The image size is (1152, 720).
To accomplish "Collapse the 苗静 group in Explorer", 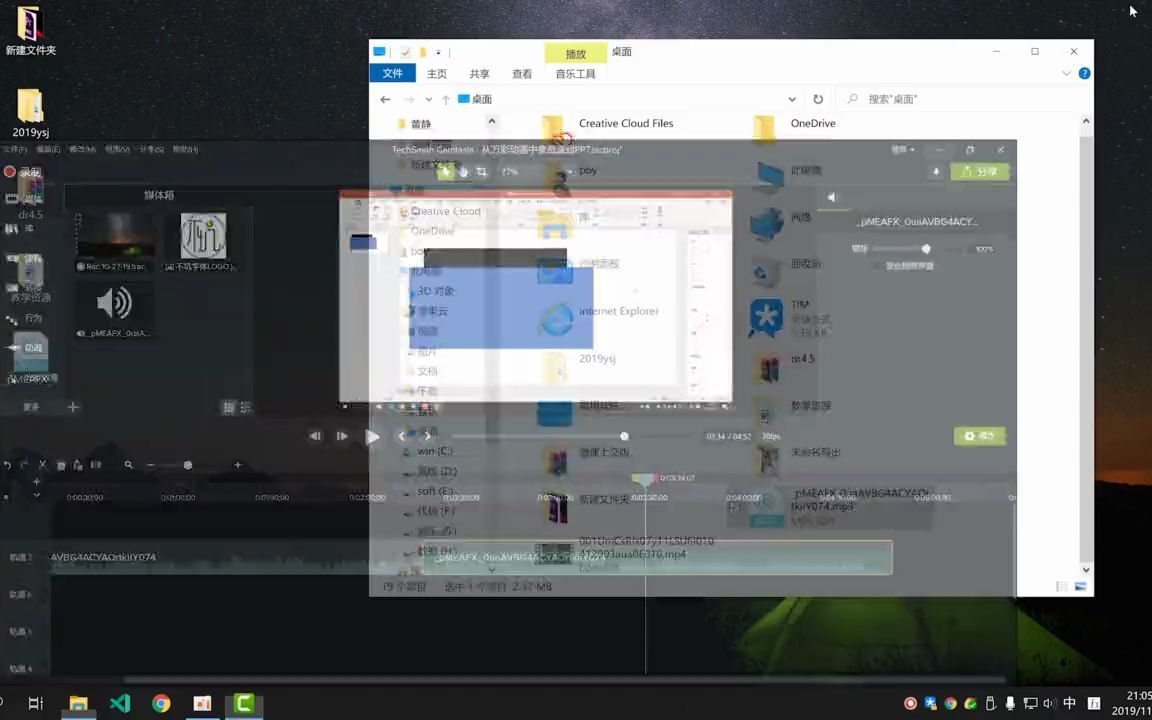I will (491, 120).
